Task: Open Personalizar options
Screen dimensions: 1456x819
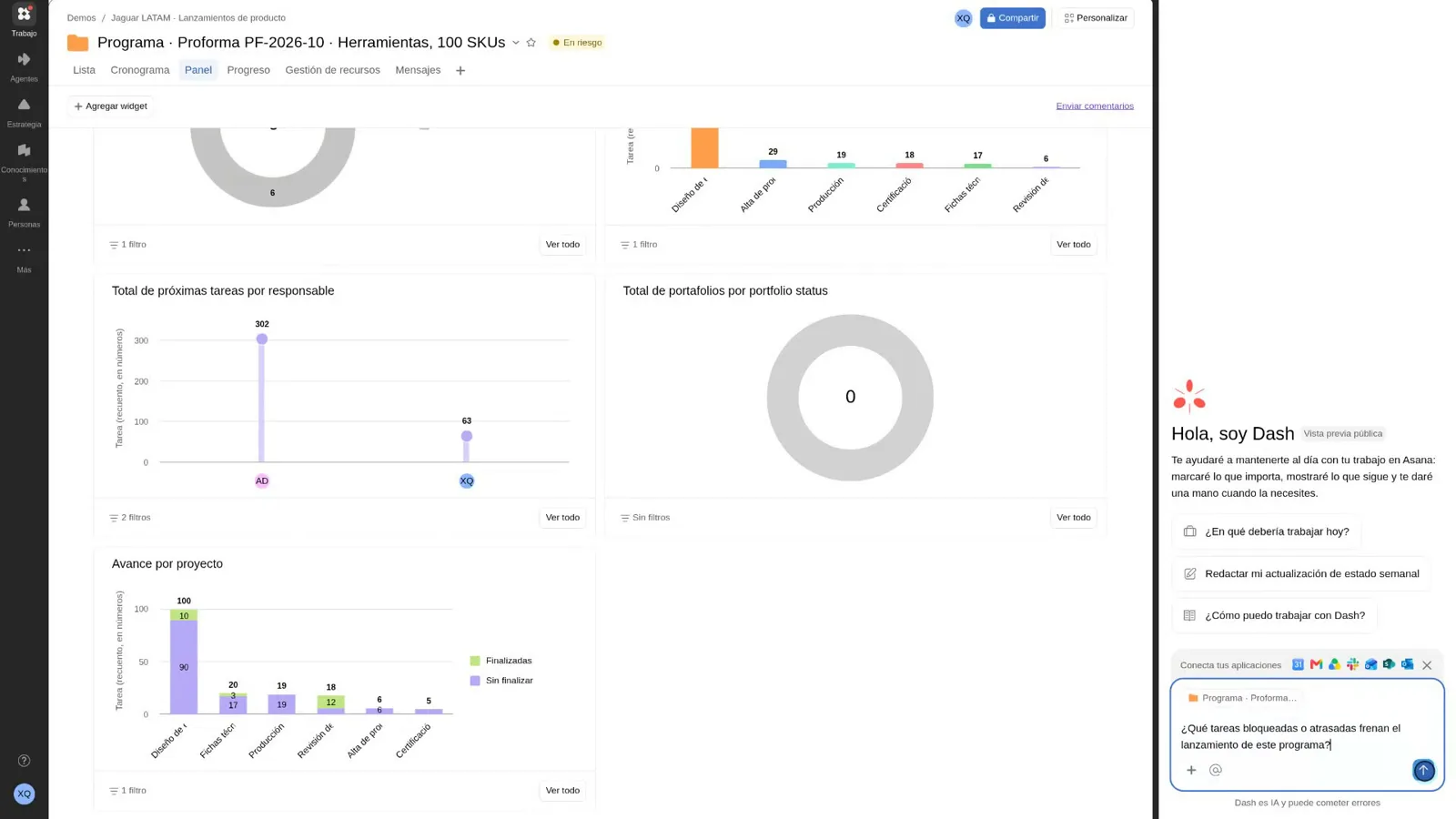Action: pyautogui.click(x=1096, y=18)
